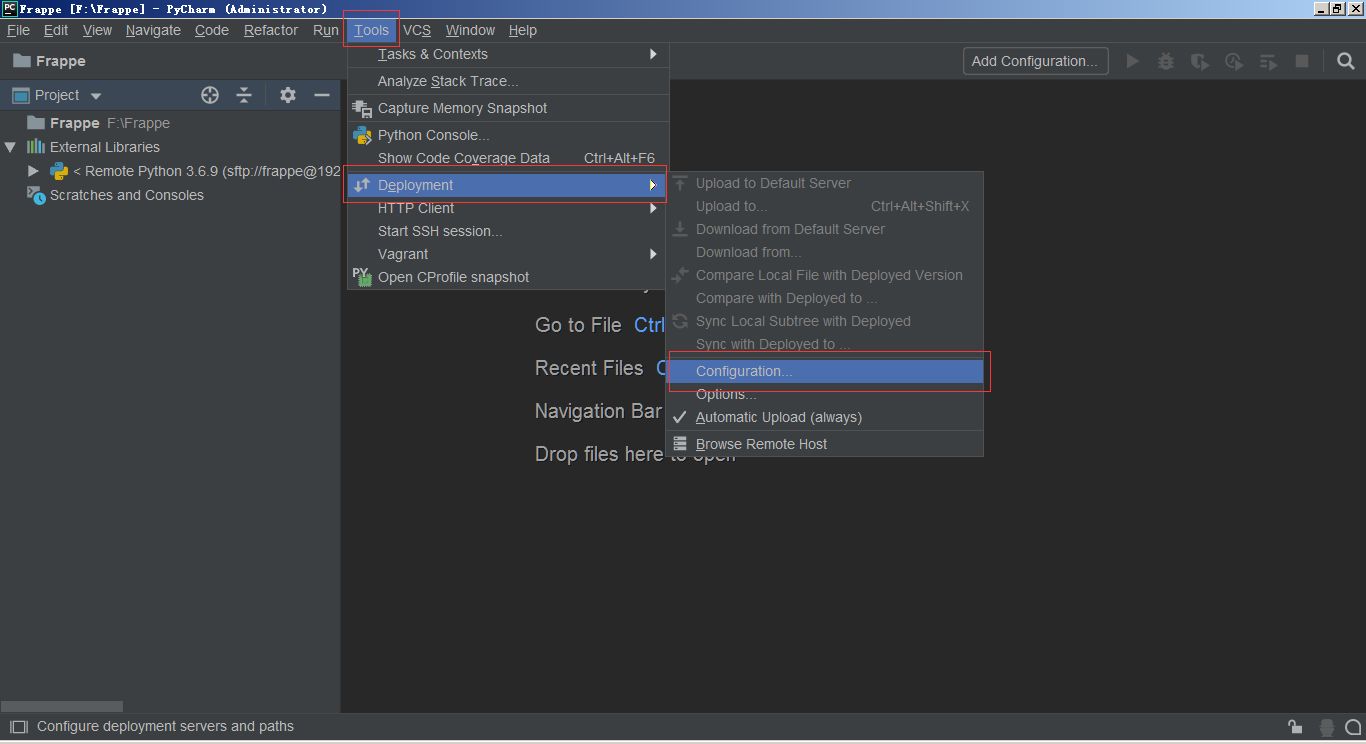Viewport: 1366px width, 744px height.
Task: Choose Browse Remote Host
Action: click(825, 444)
